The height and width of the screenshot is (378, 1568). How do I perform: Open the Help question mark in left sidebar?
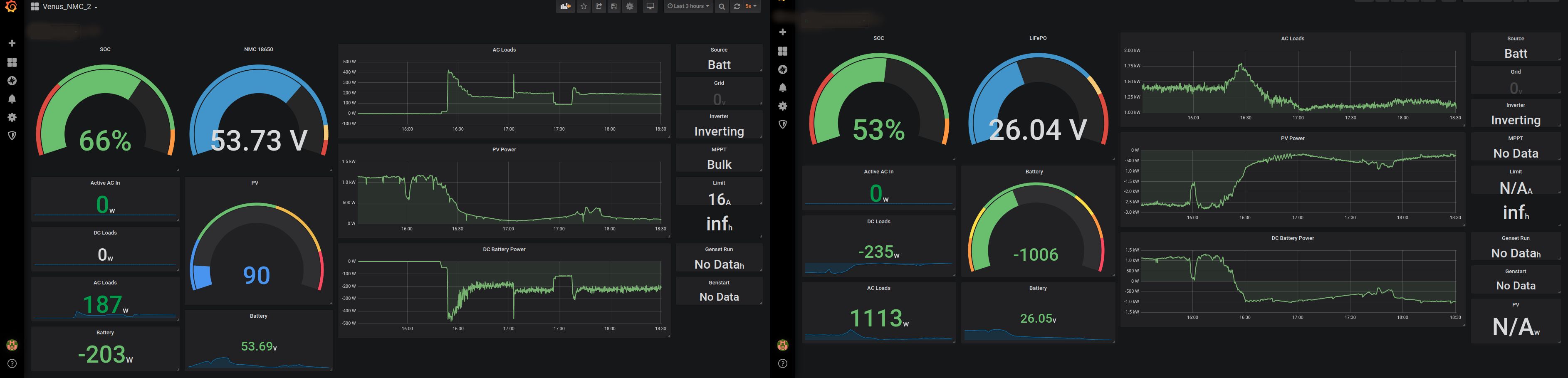(12, 363)
